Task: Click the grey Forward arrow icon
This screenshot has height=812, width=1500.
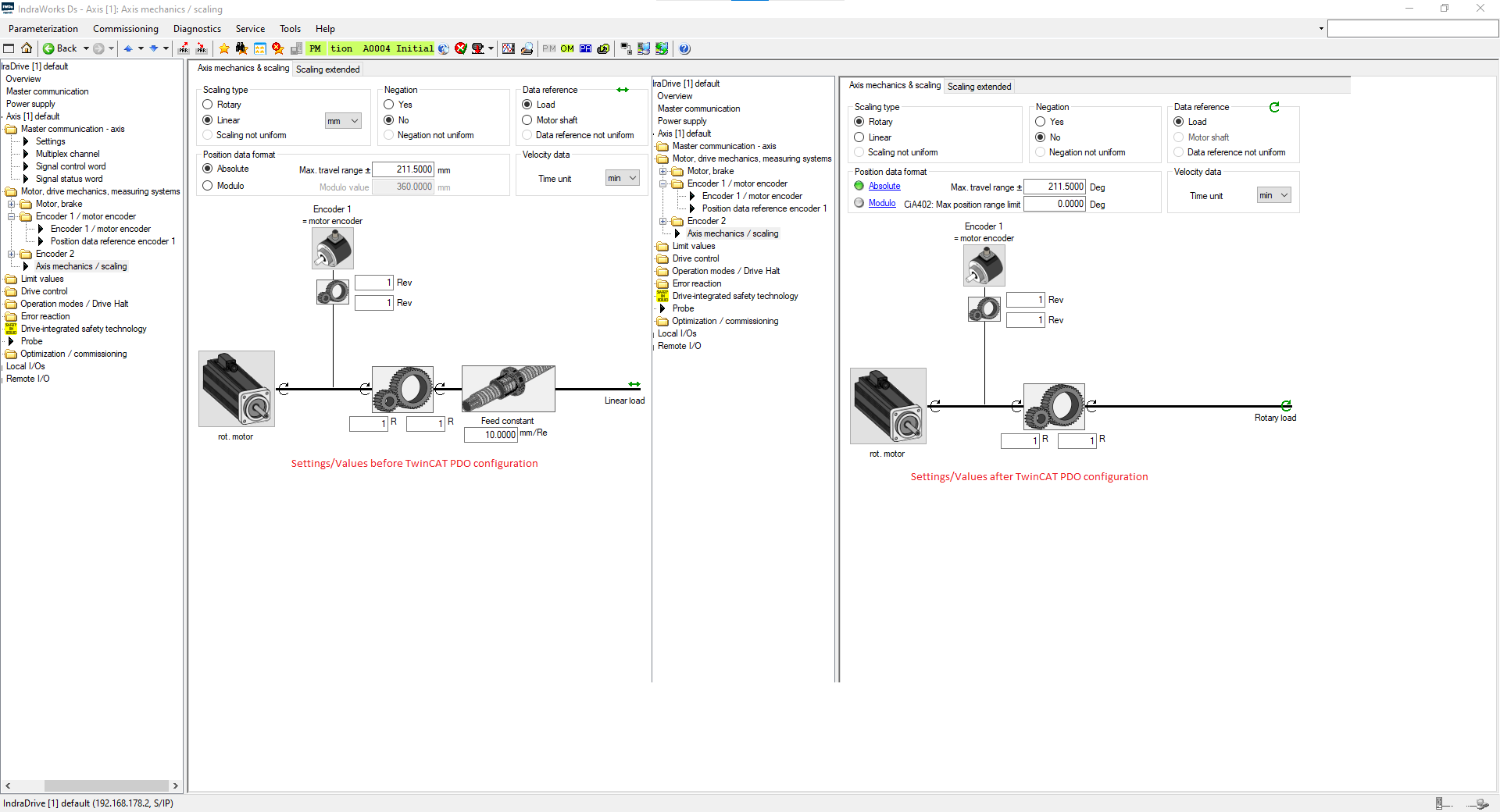Action: pos(98,48)
